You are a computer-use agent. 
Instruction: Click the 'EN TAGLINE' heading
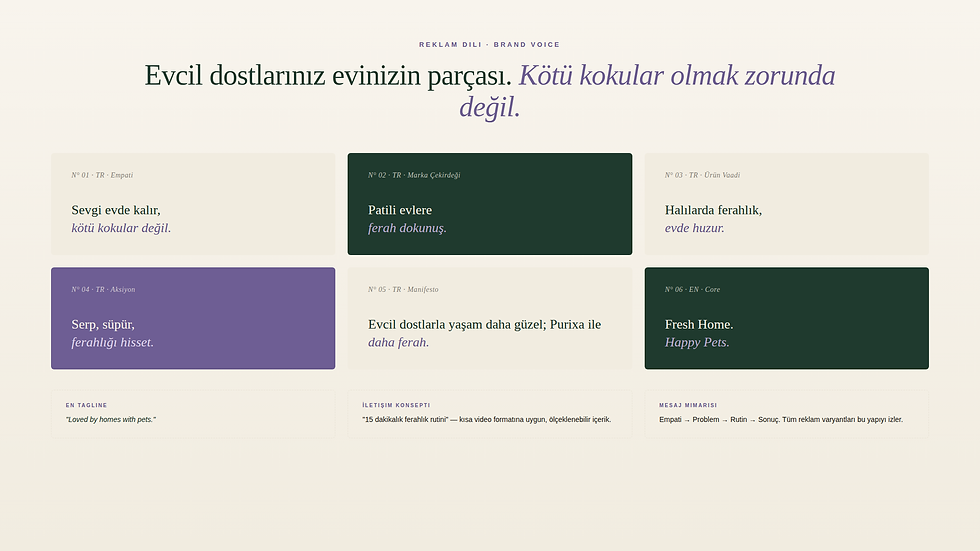pos(86,405)
